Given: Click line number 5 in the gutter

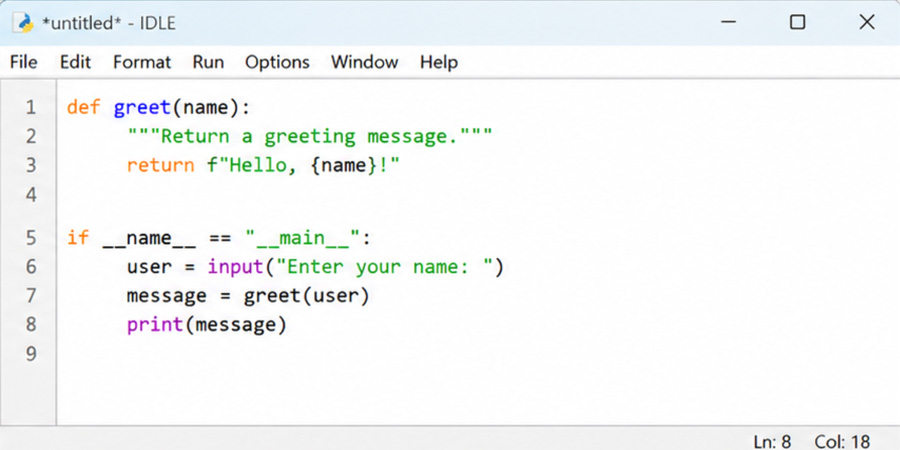Looking at the screenshot, I should pos(30,238).
